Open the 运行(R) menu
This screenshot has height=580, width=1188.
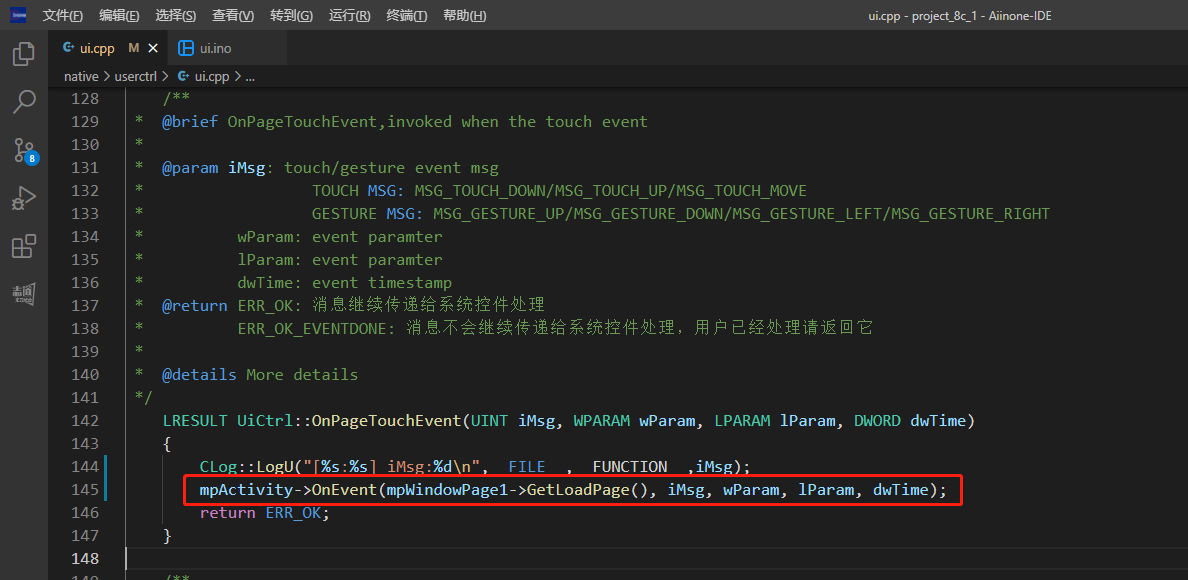[x=349, y=16]
